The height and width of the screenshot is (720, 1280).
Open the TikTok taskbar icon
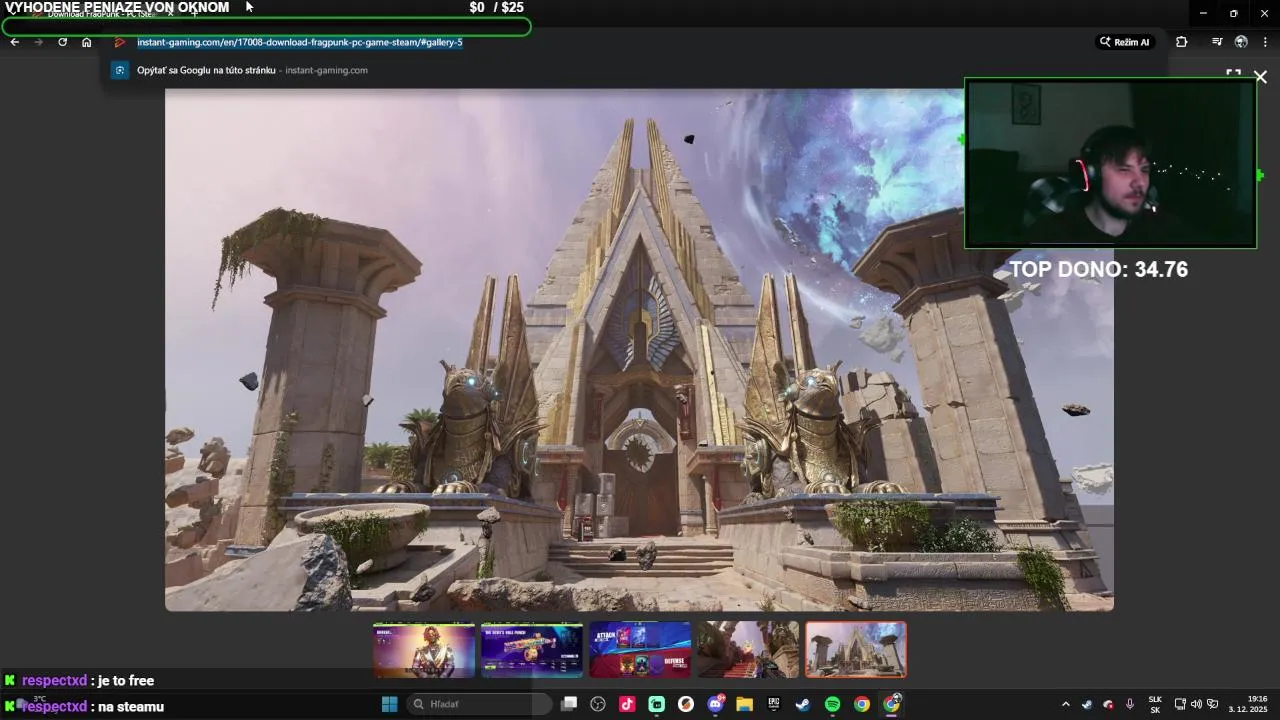click(627, 704)
